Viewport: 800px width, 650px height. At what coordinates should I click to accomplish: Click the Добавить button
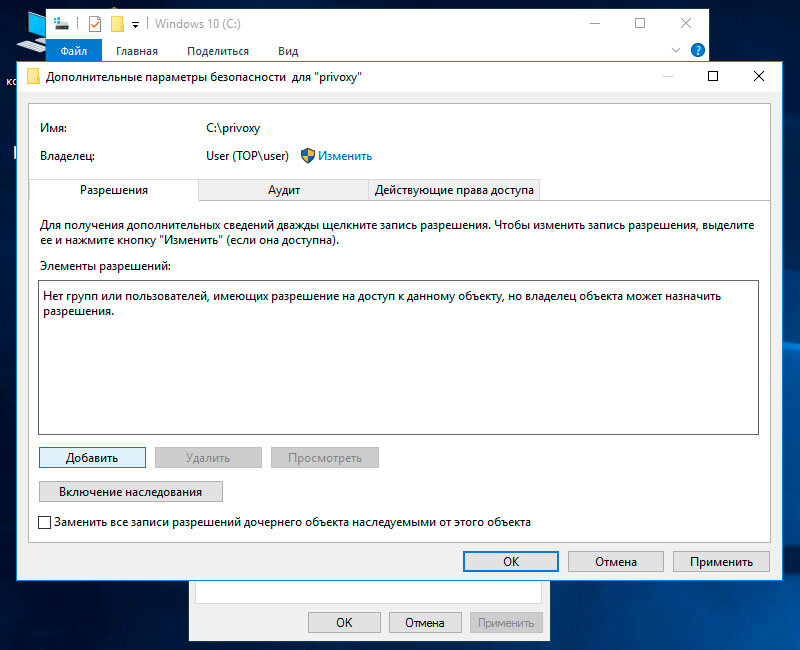pyautogui.click(x=92, y=458)
